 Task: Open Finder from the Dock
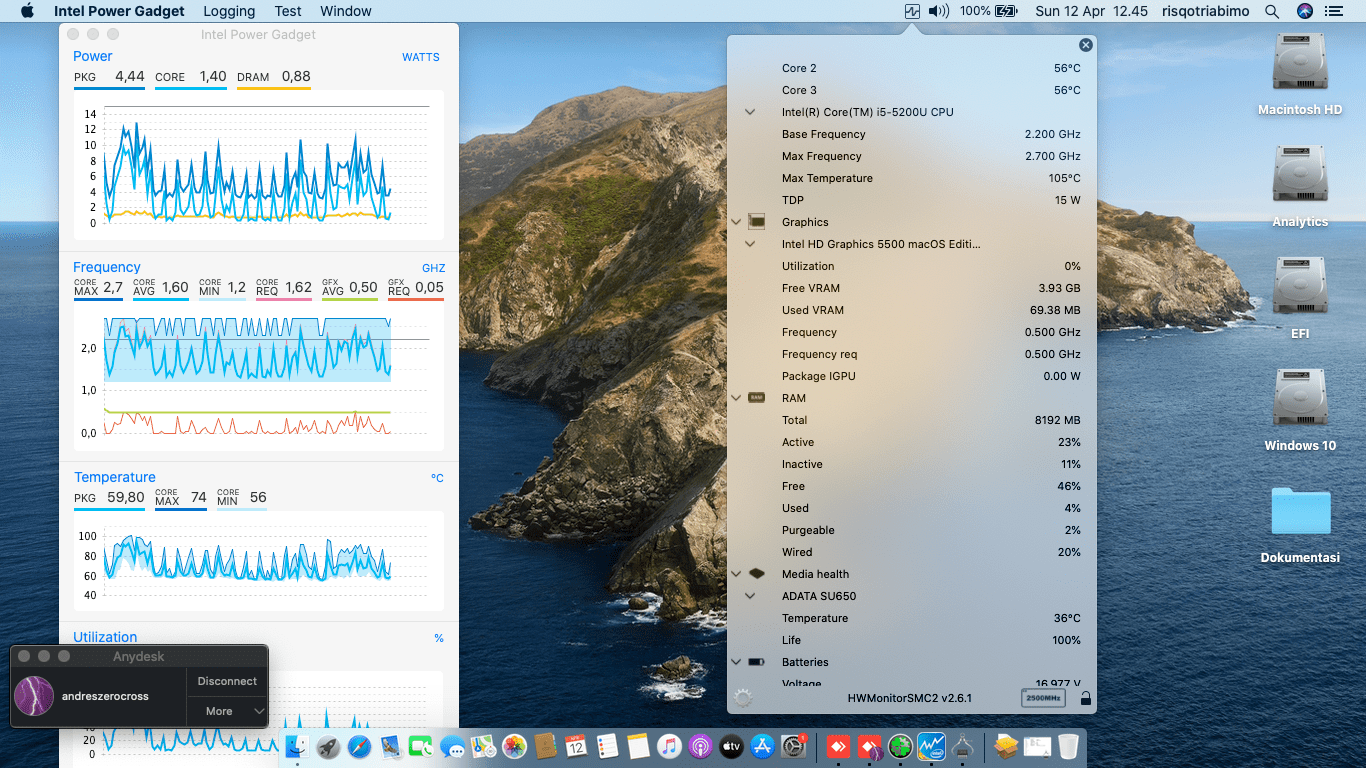(x=297, y=746)
